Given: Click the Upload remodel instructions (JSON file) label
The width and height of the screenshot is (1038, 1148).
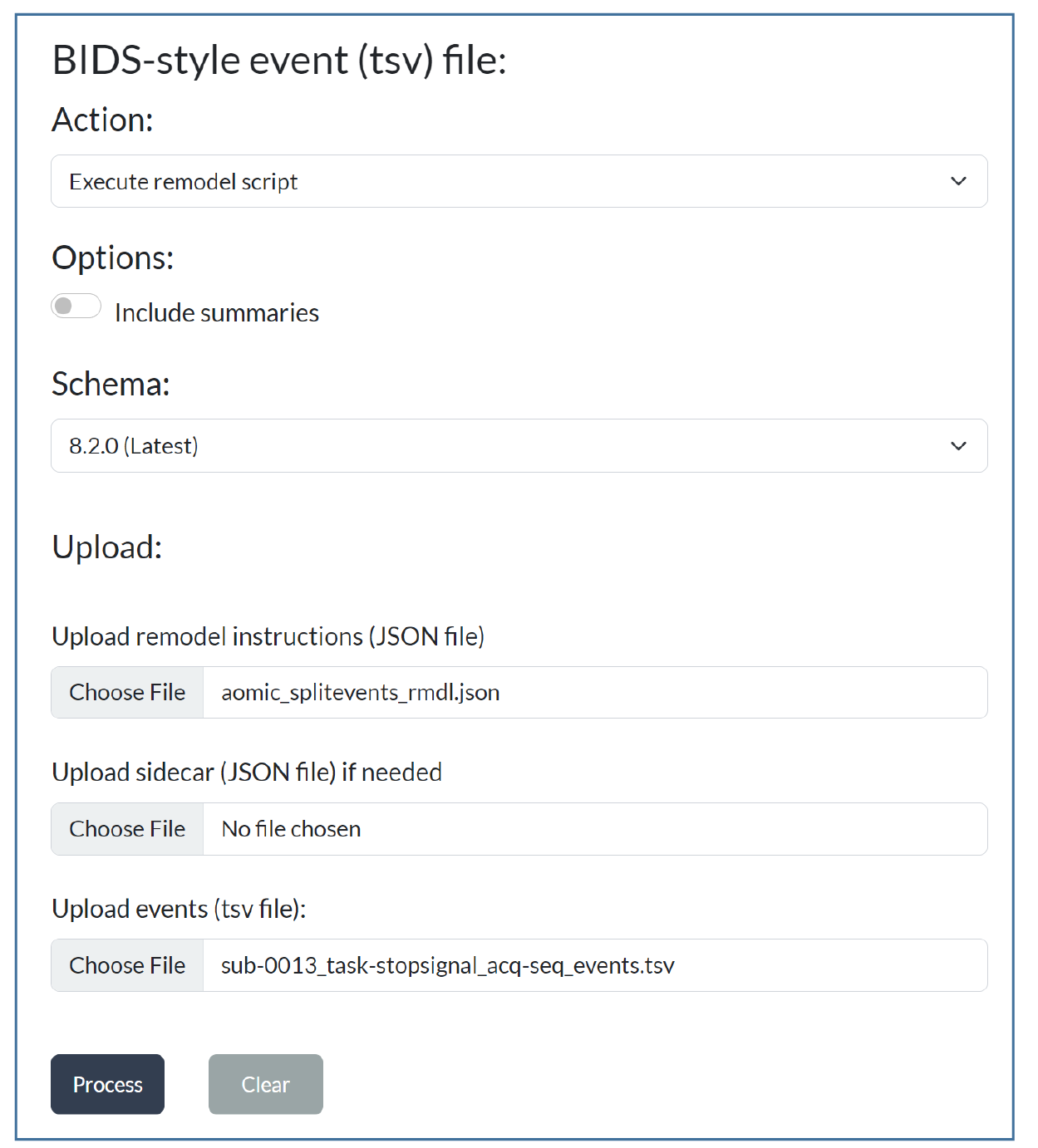Looking at the screenshot, I should point(268,636).
